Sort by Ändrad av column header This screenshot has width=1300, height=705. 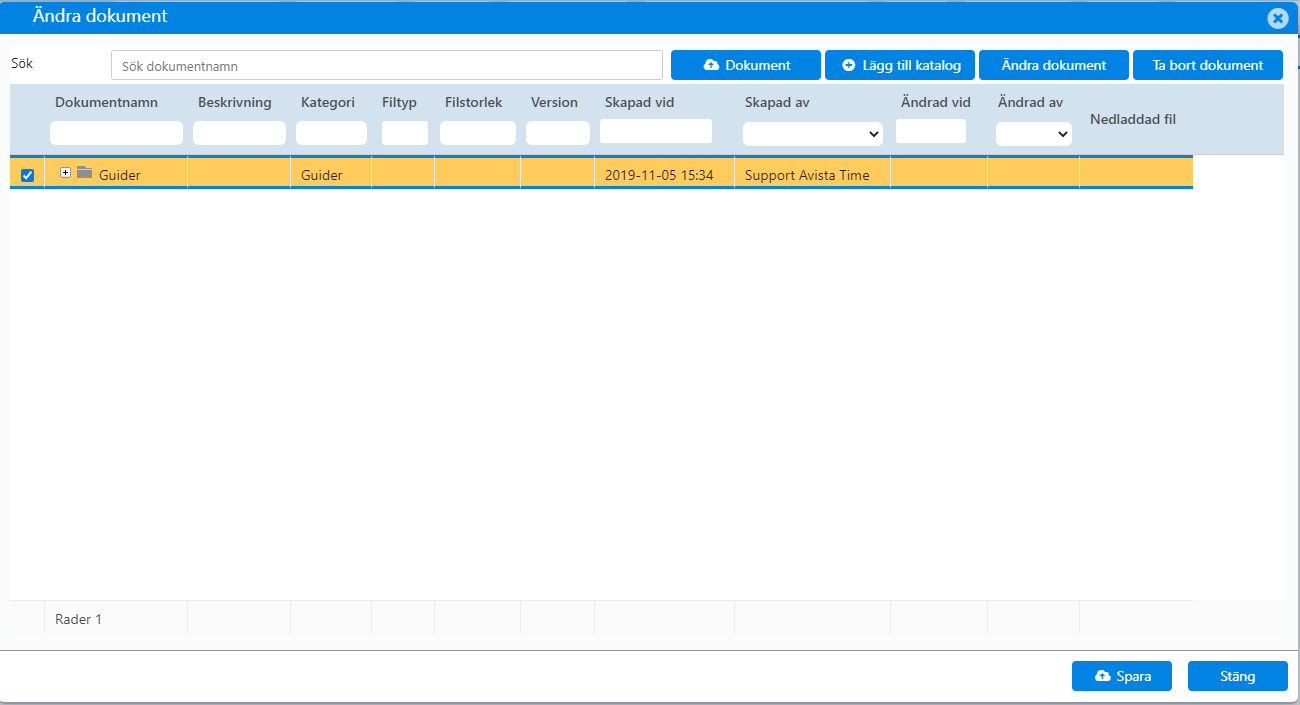coord(1030,102)
